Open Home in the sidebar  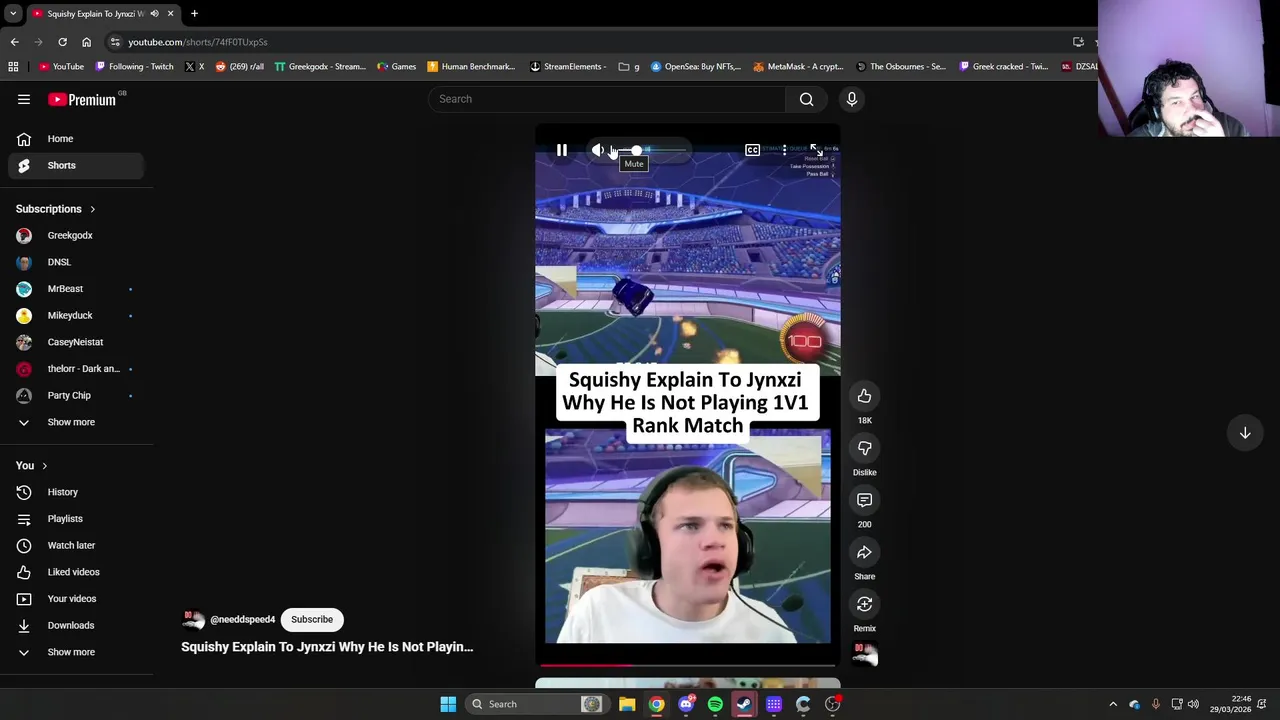click(x=76, y=139)
